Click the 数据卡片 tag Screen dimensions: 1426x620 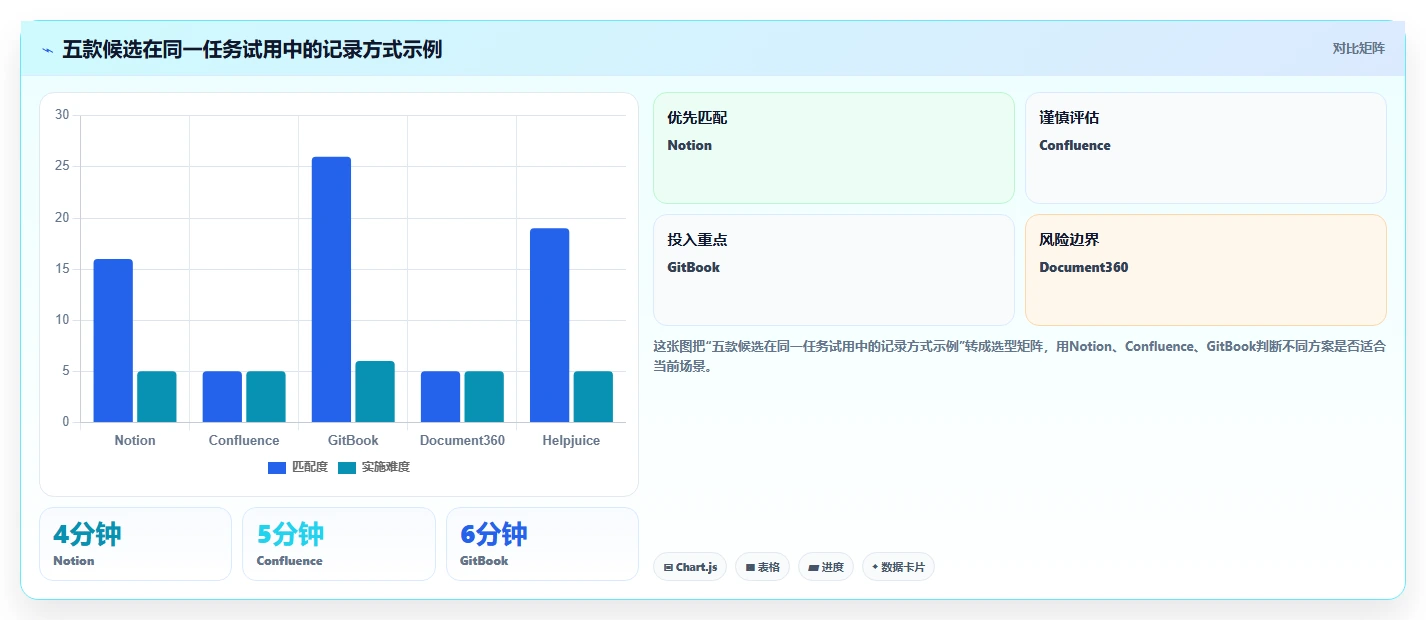(898, 567)
